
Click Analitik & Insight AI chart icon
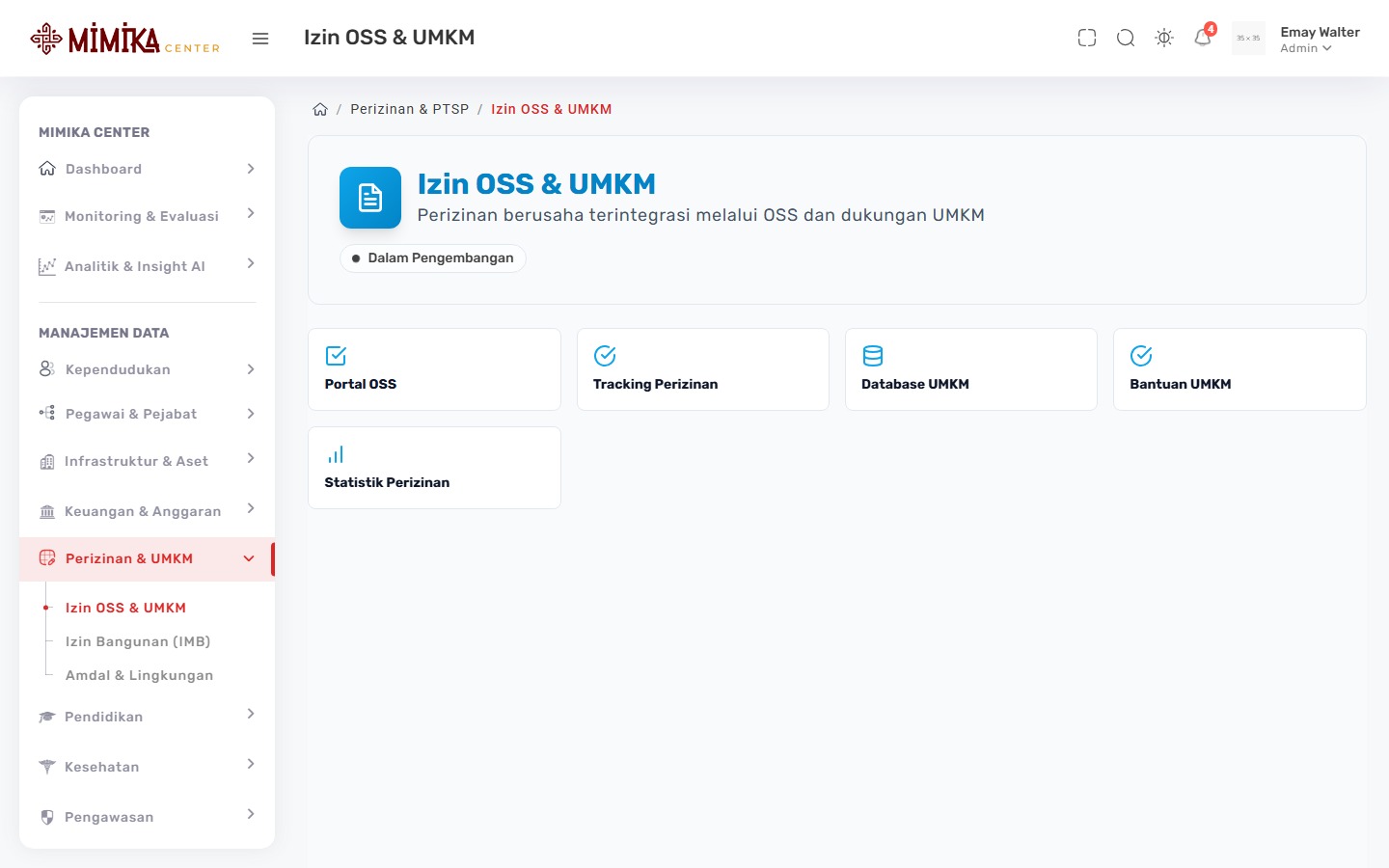click(47, 266)
